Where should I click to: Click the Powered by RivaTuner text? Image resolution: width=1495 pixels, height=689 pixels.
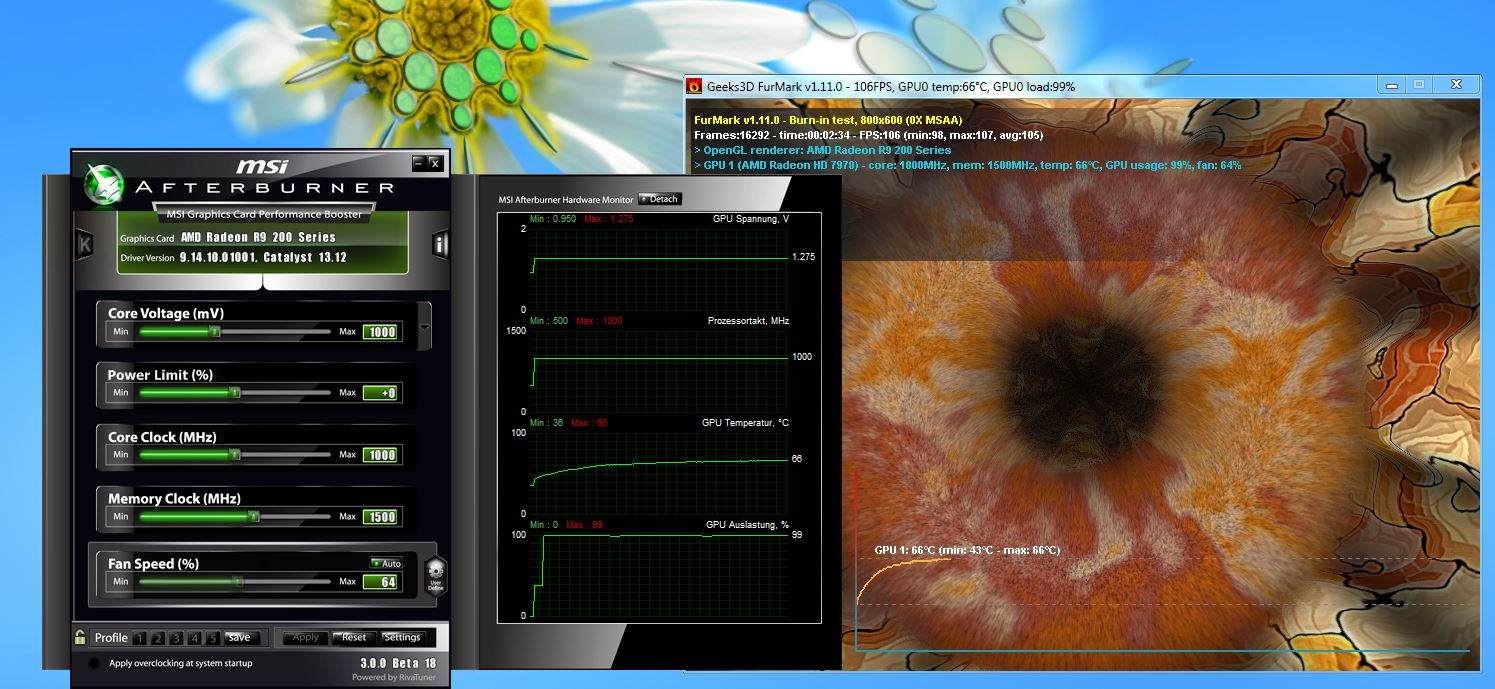394,678
